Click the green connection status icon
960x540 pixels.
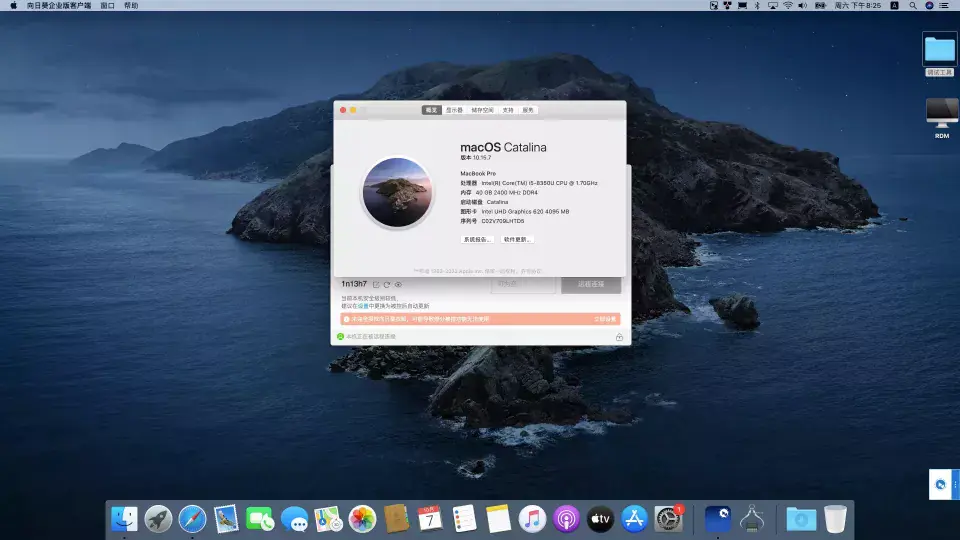[340, 337]
